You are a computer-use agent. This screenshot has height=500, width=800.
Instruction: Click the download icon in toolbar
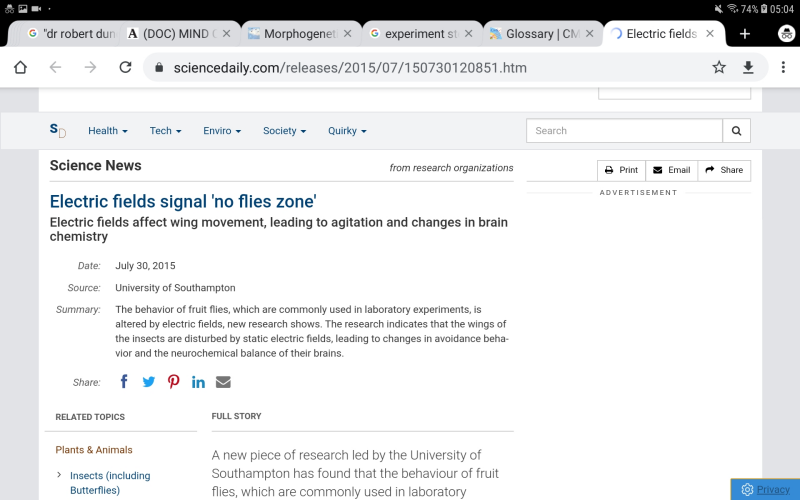pyautogui.click(x=748, y=67)
